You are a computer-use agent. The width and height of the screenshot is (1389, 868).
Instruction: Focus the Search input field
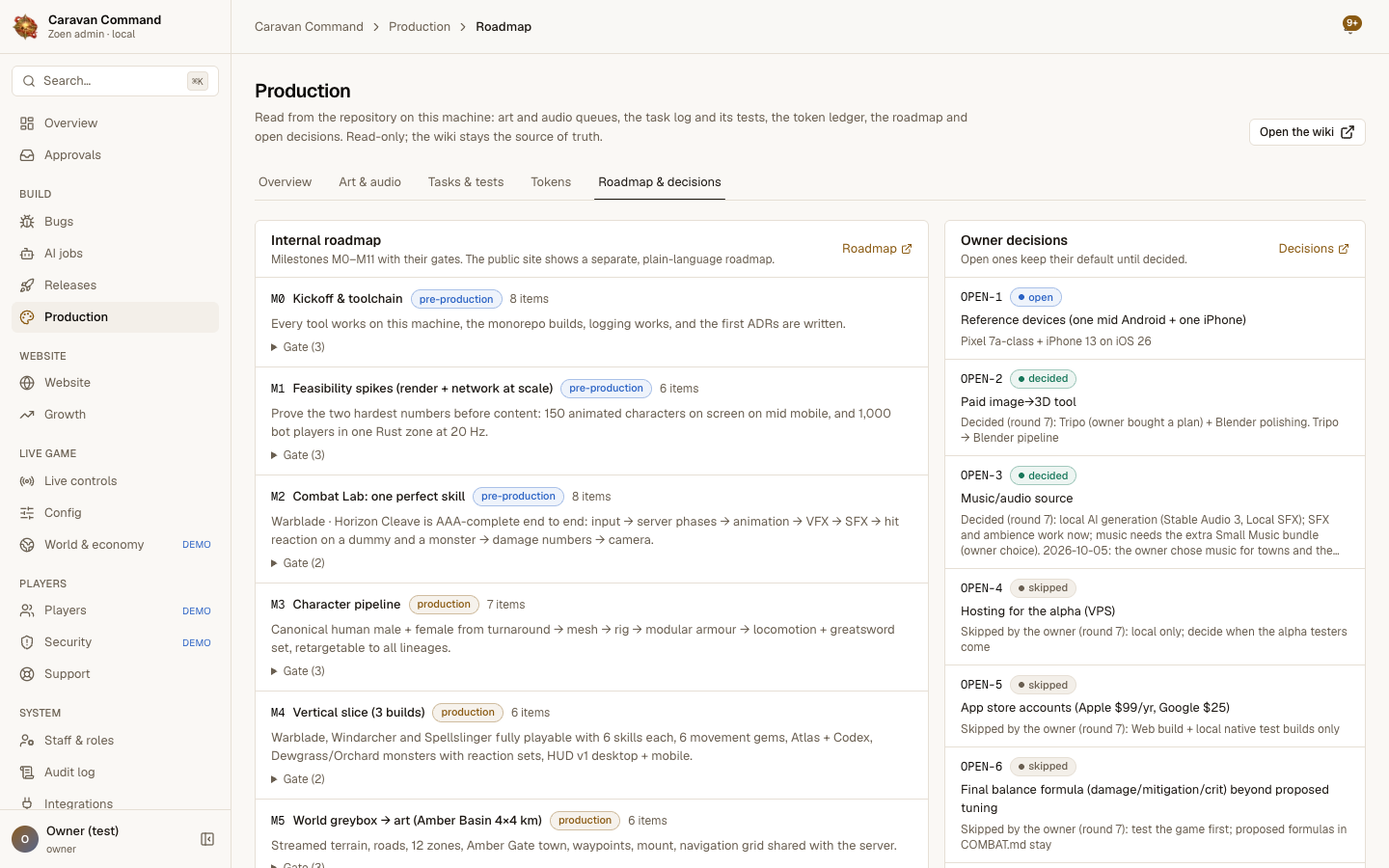coord(115,81)
